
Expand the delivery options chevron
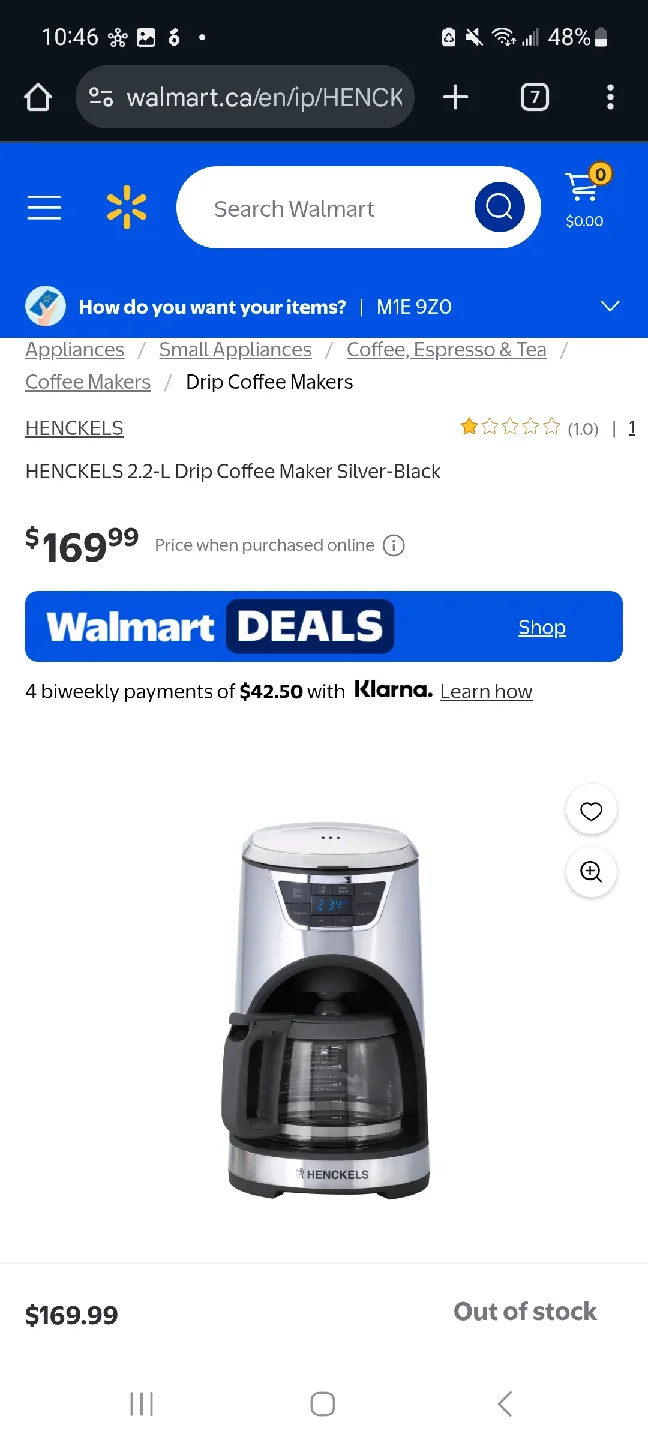610,306
